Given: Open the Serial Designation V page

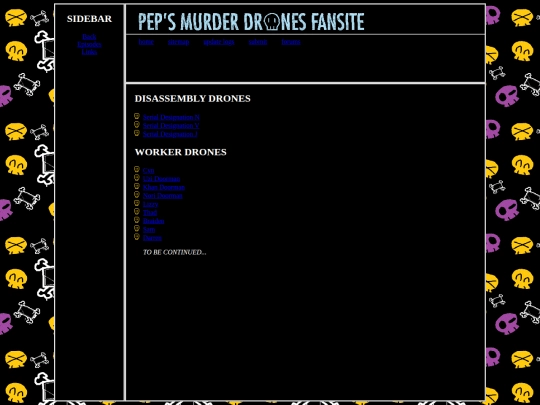Looking at the screenshot, I should (x=171, y=126).
